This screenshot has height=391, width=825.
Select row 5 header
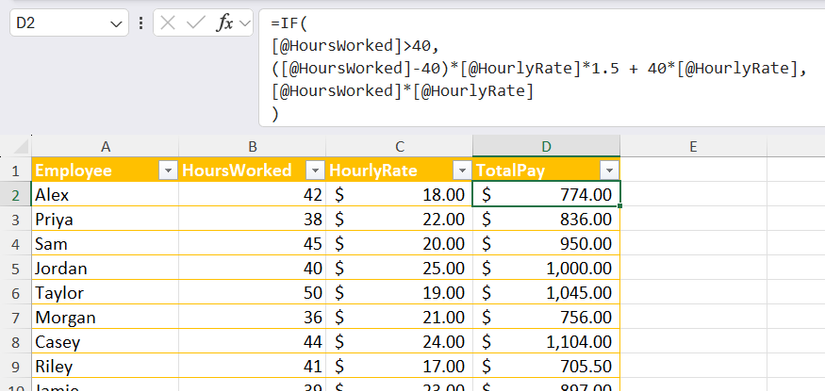15,268
